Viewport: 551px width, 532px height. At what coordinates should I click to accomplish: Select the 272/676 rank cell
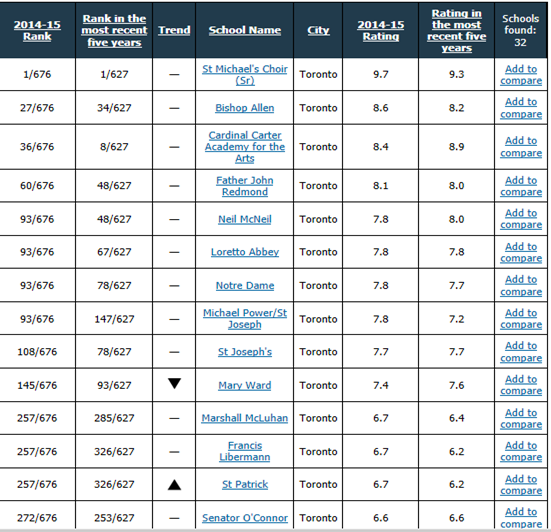(37, 518)
